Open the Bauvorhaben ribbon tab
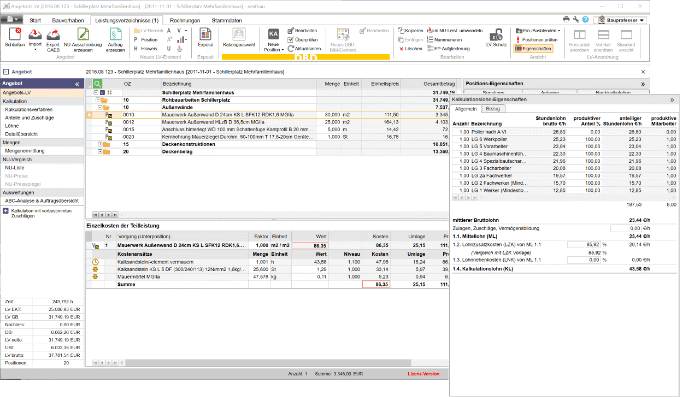The width and height of the screenshot is (680, 397). coord(68,20)
